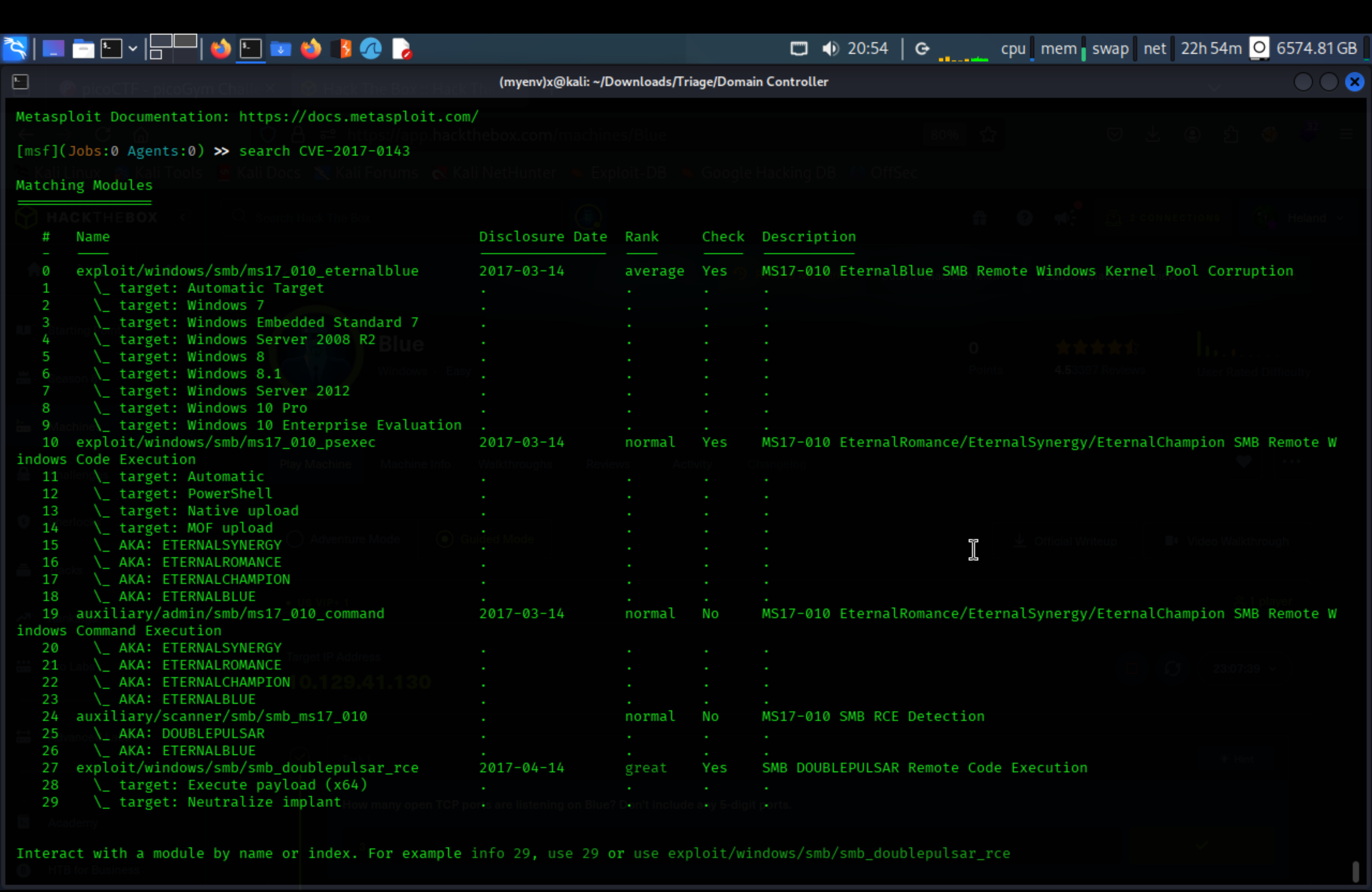The image size is (1372, 892).
Task: Click 'target: Automatic Target' row 1
Action: (221, 288)
